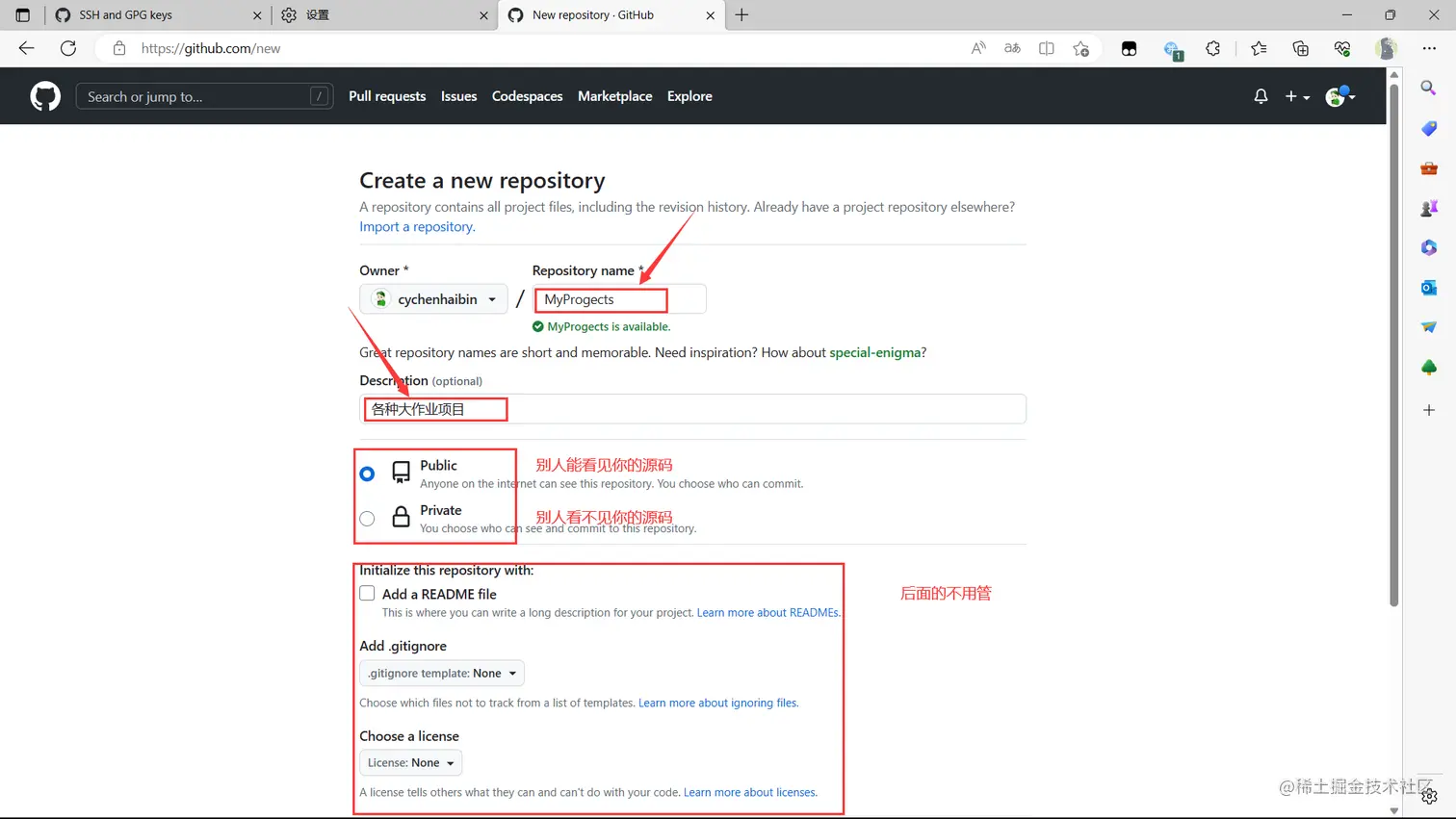Click the translate page icon
This screenshot has height=819, width=1456.
pos(1012,48)
